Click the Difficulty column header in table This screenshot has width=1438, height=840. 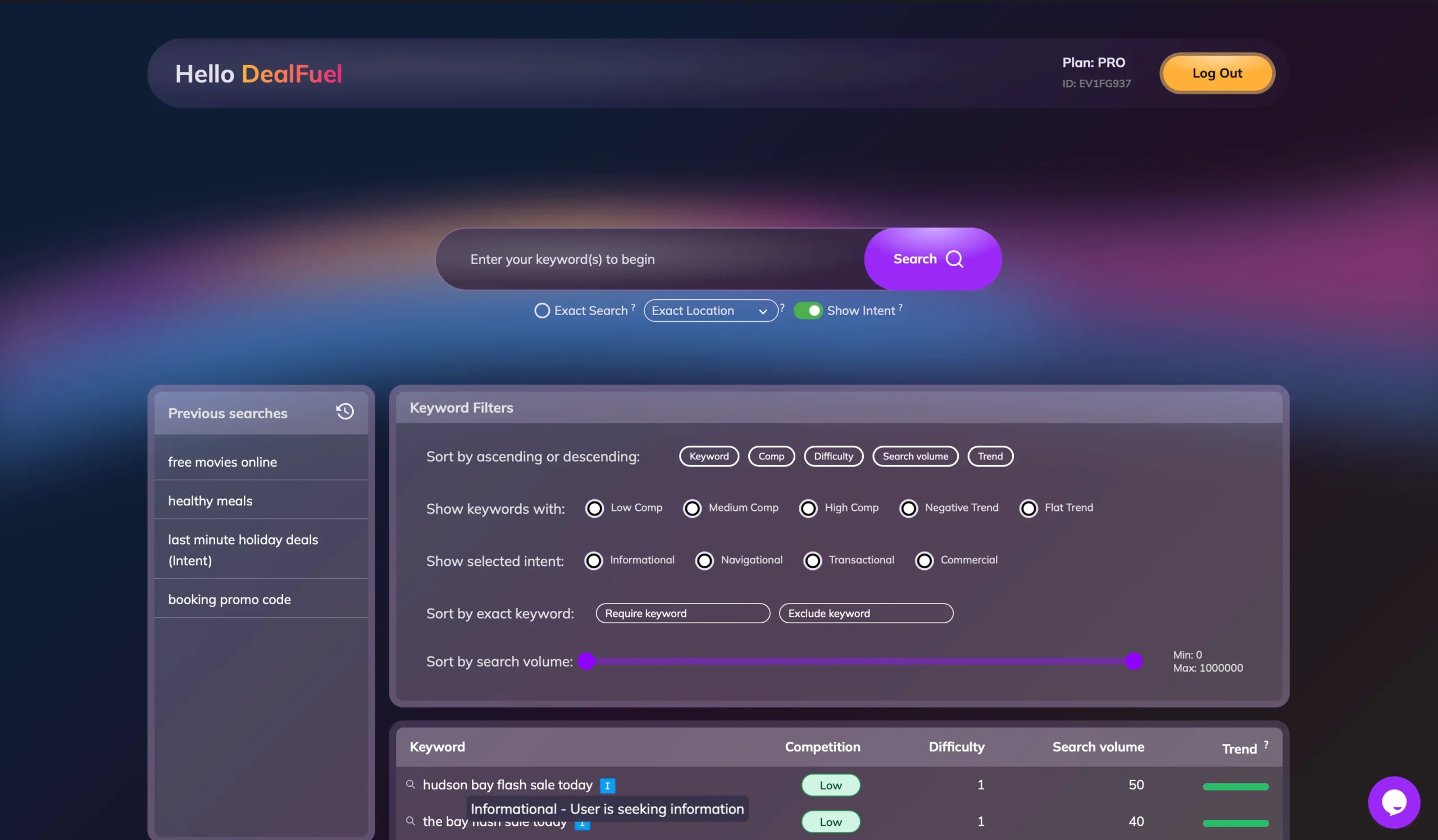tap(957, 746)
